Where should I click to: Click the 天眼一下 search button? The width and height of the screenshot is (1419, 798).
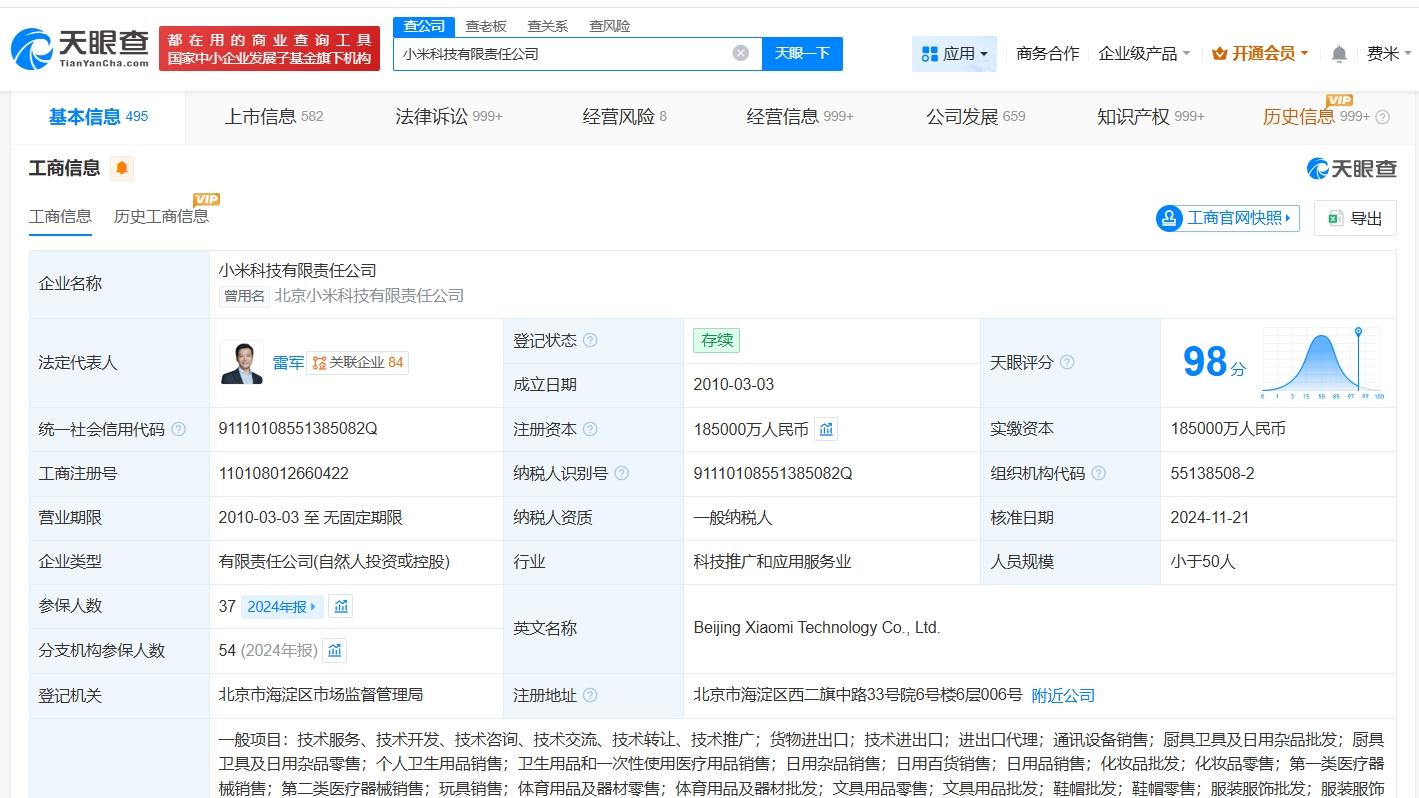(802, 53)
